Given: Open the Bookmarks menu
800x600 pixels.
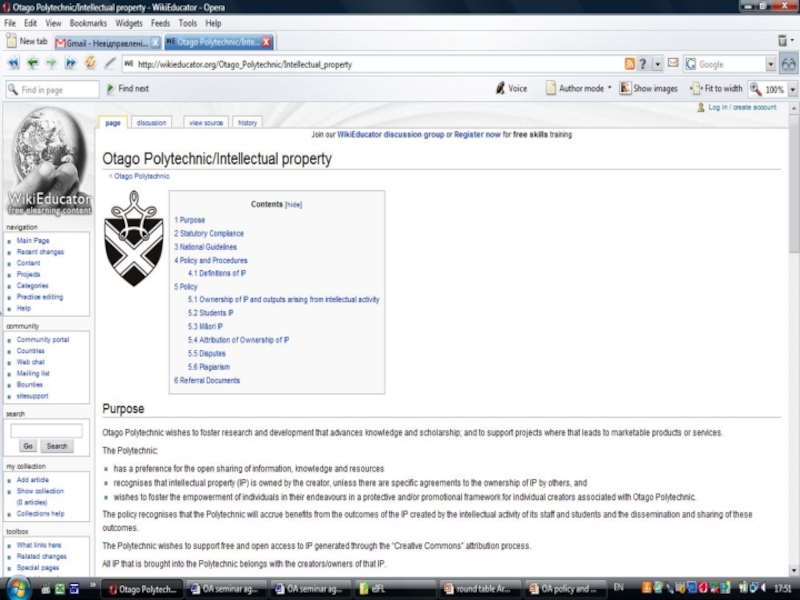Looking at the screenshot, I should [x=88, y=23].
